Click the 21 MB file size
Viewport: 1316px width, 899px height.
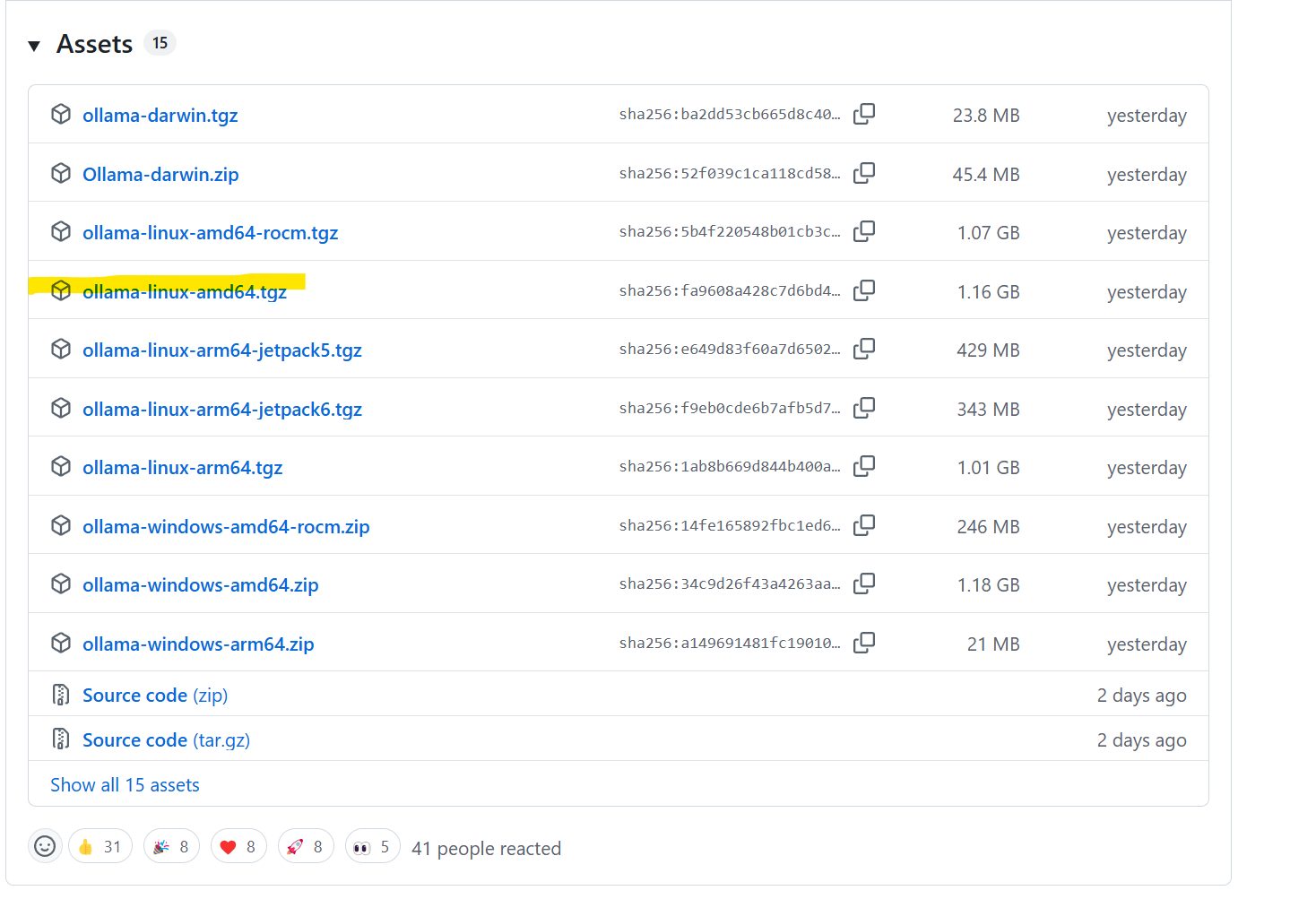click(993, 644)
